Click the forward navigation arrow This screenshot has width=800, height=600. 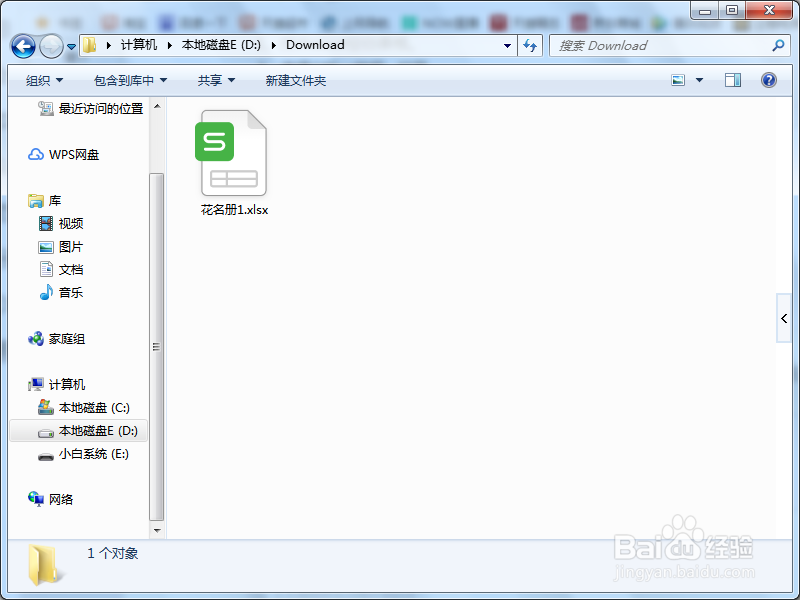coord(49,45)
